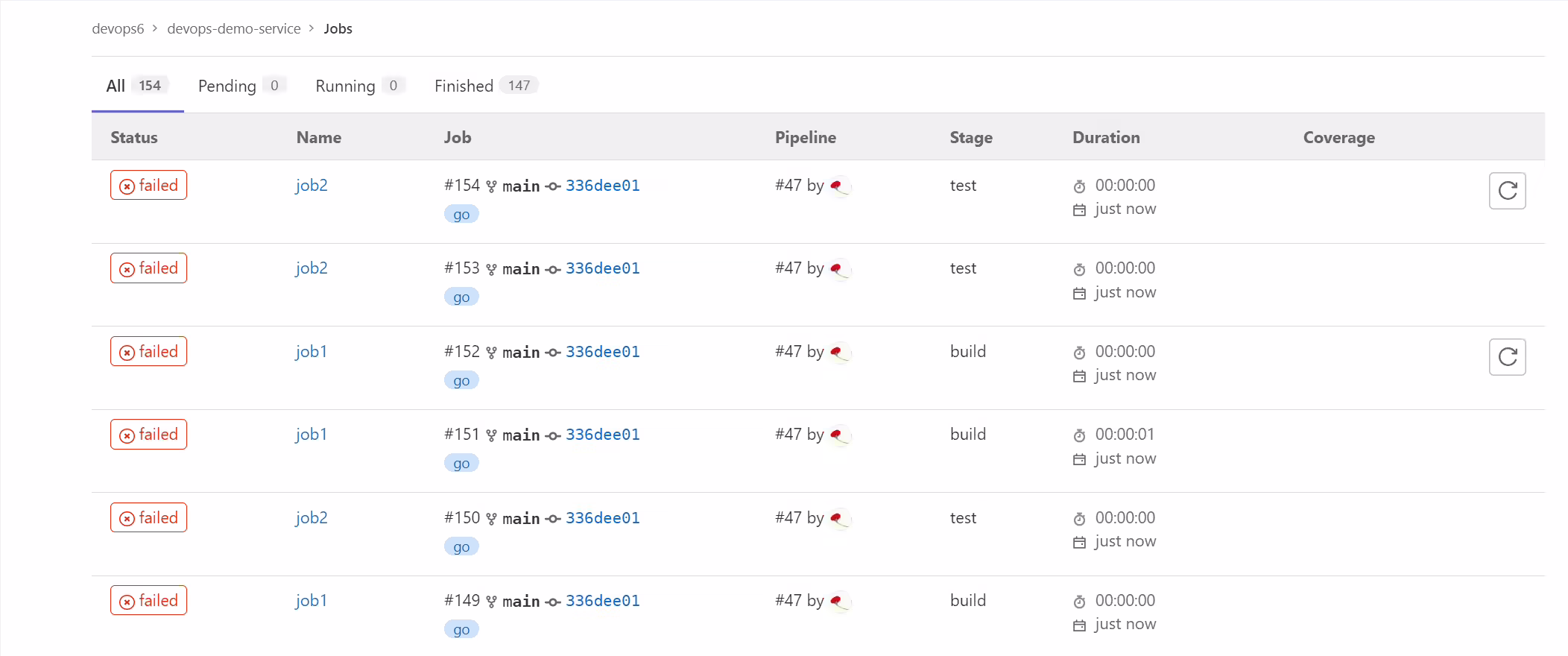
Task: Retry job #152 with the refresh icon
Action: pos(1507,357)
